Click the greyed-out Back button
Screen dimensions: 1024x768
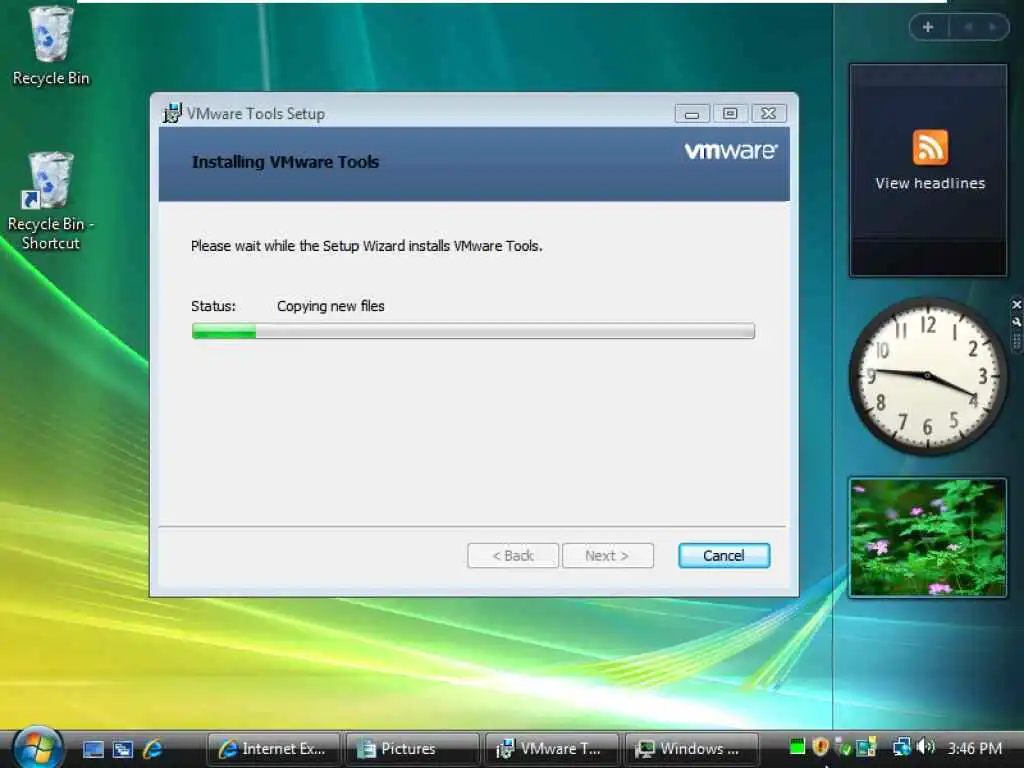(x=513, y=556)
